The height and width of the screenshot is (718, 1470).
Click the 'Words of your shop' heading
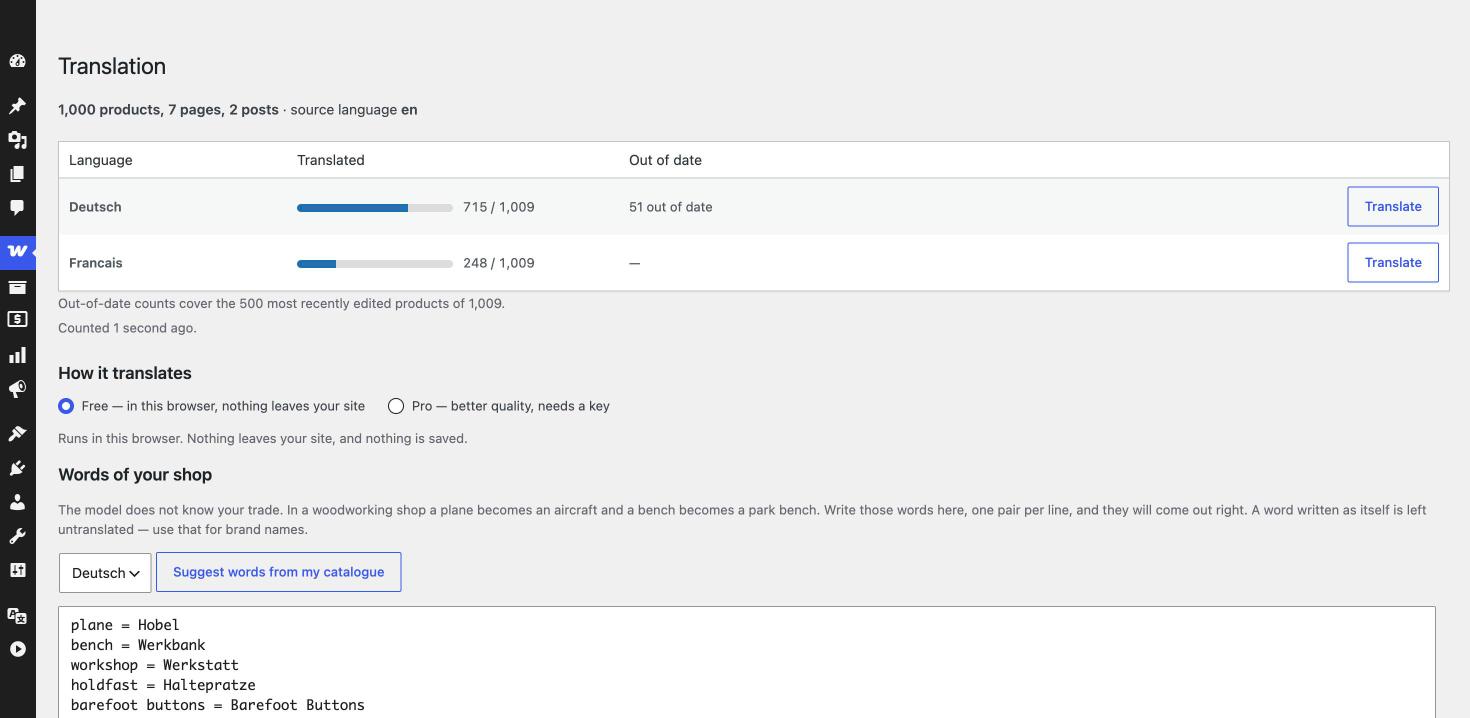tap(135, 475)
